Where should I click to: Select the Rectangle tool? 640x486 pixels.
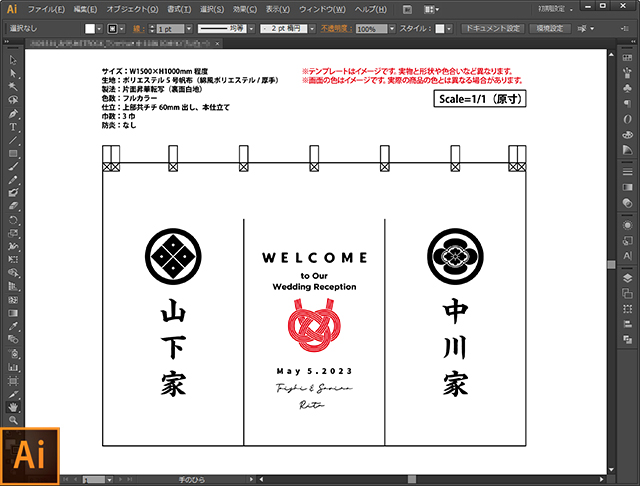13,153
